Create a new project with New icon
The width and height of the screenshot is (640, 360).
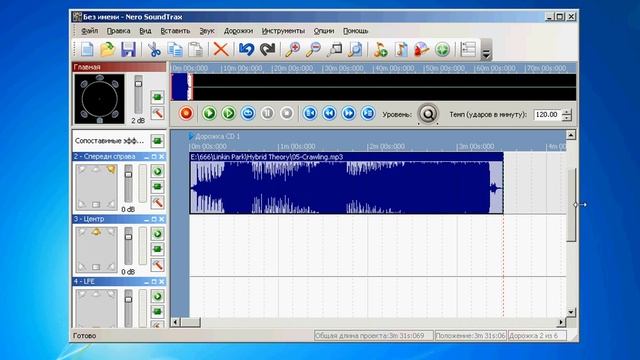(x=87, y=49)
